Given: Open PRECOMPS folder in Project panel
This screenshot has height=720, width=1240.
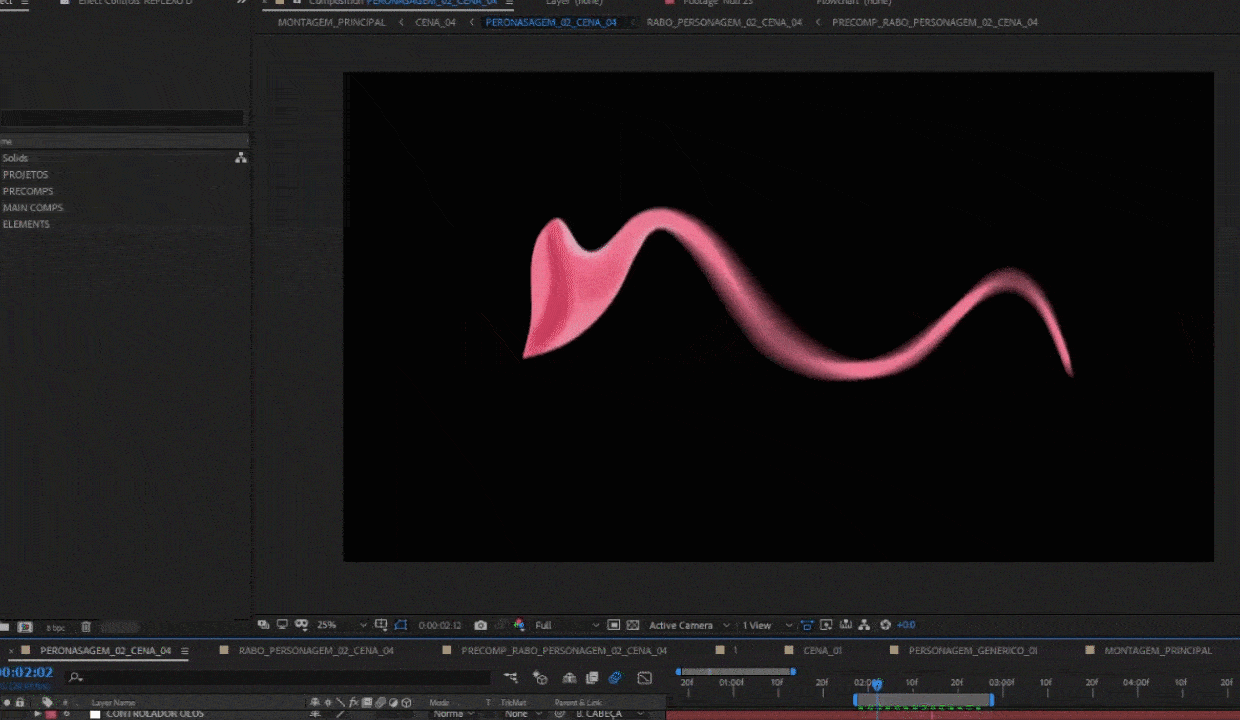Looking at the screenshot, I should coord(28,191).
